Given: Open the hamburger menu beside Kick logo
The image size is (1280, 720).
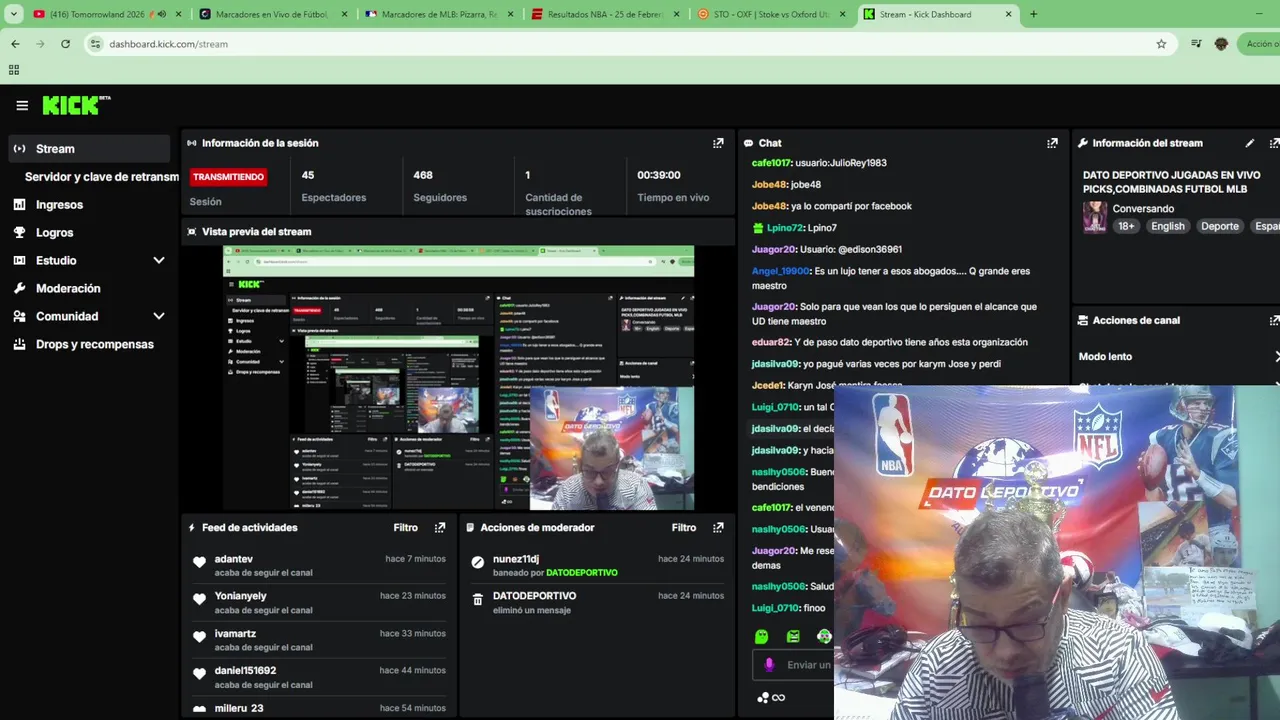Looking at the screenshot, I should tap(22, 105).
